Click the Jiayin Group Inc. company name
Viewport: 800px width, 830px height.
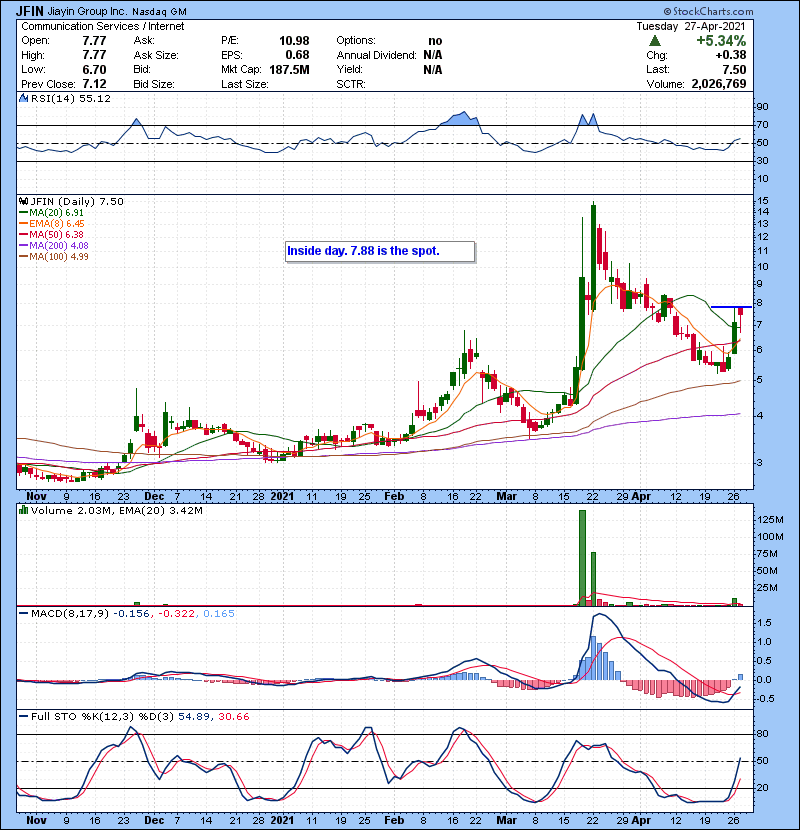[87, 11]
